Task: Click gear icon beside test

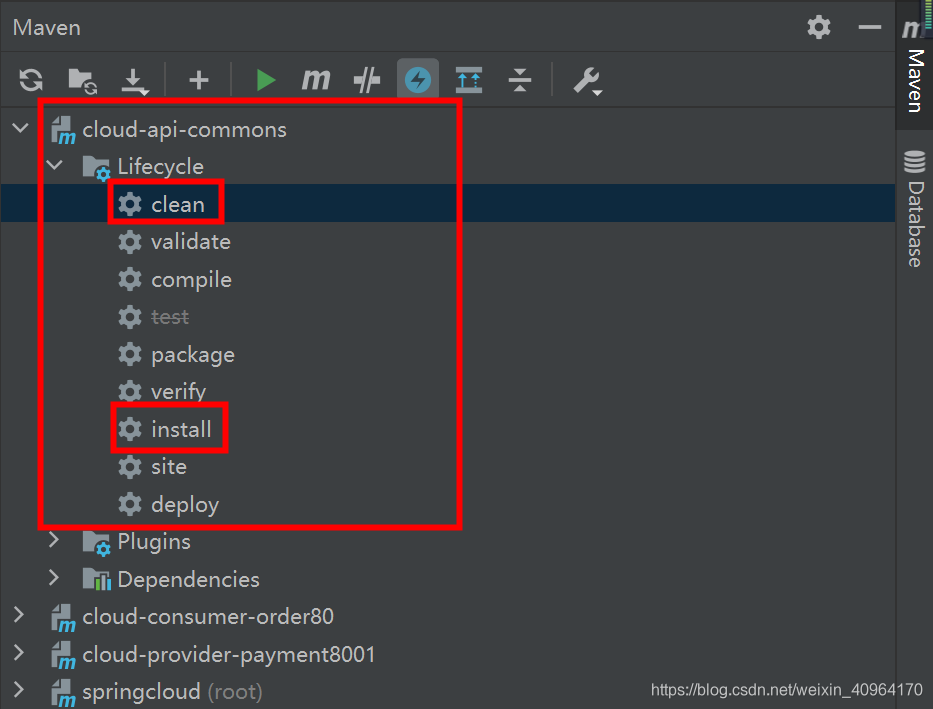Action: (x=130, y=317)
